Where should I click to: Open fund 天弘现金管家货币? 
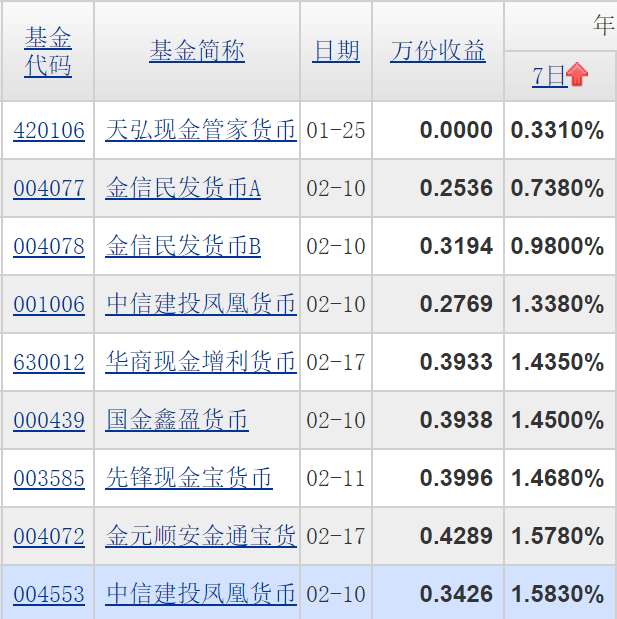201,130
